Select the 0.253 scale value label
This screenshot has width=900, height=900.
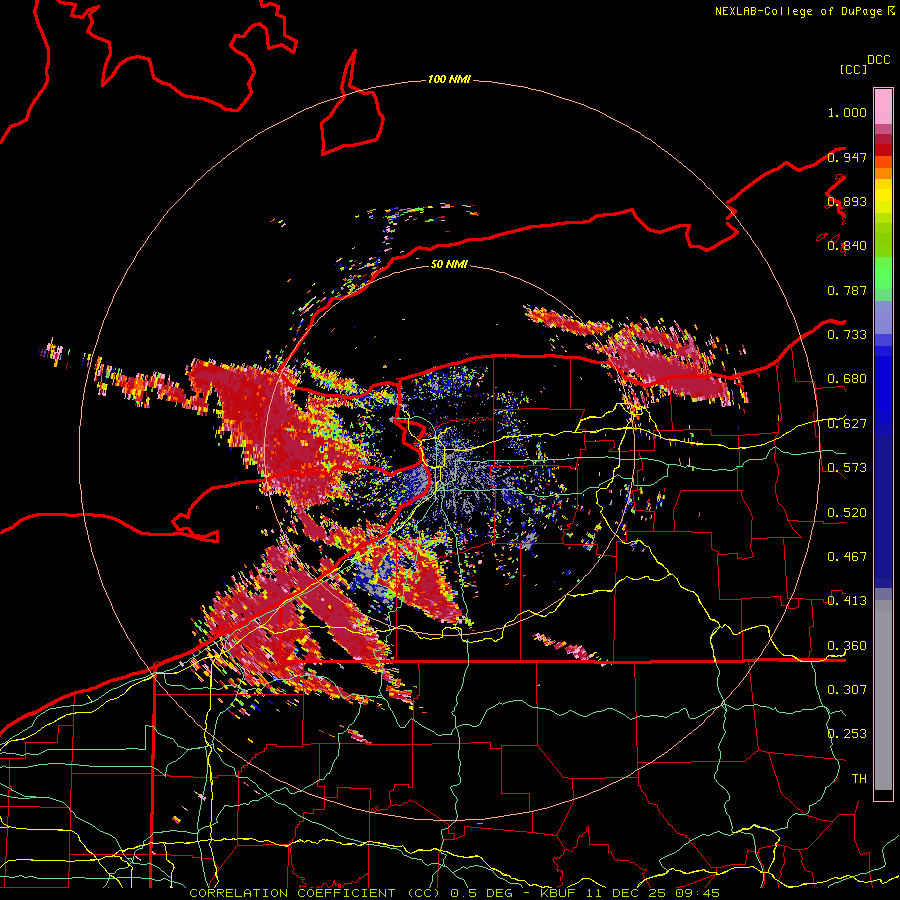coord(847,734)
